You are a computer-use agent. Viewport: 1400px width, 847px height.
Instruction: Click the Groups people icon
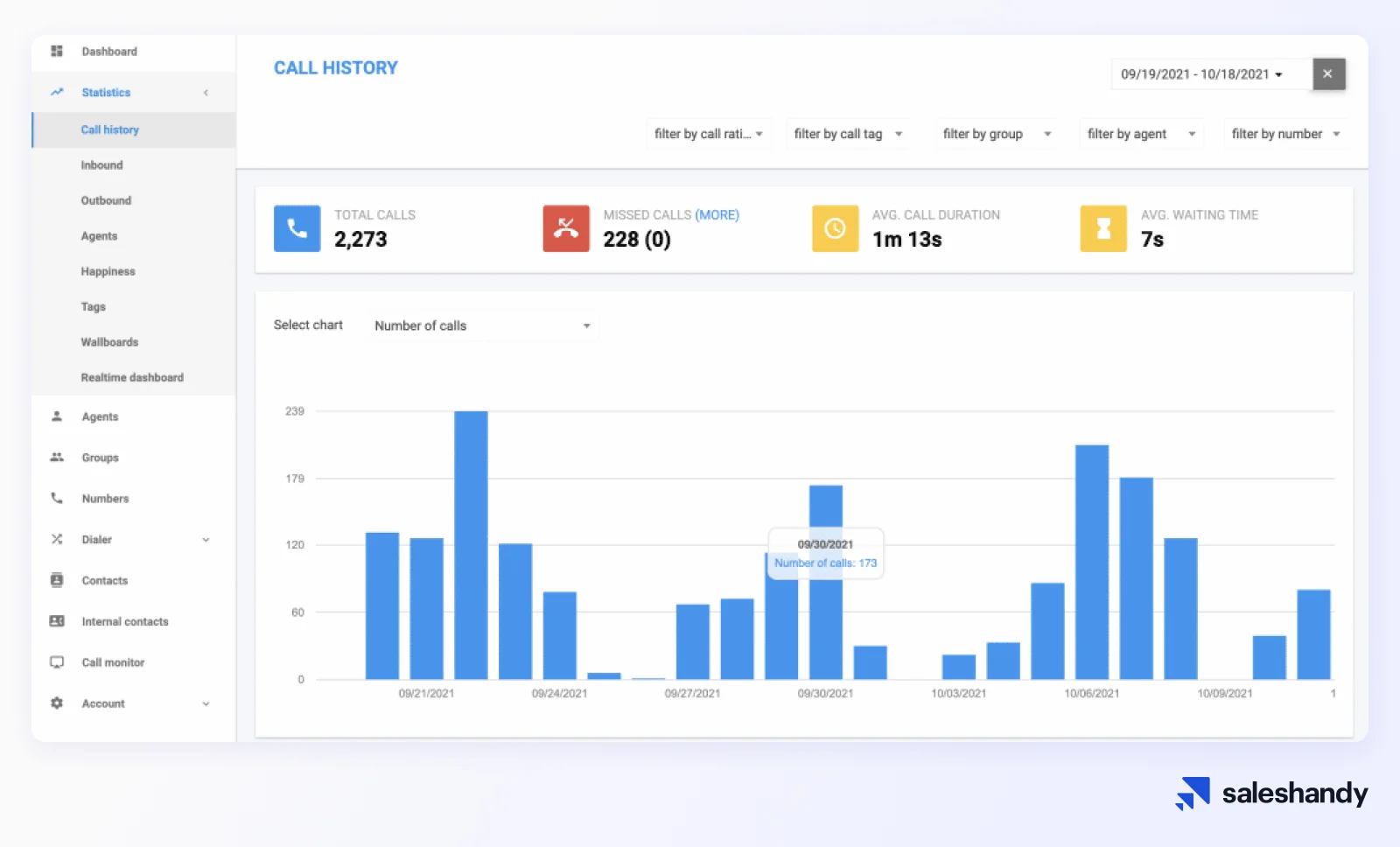(57, 457)
